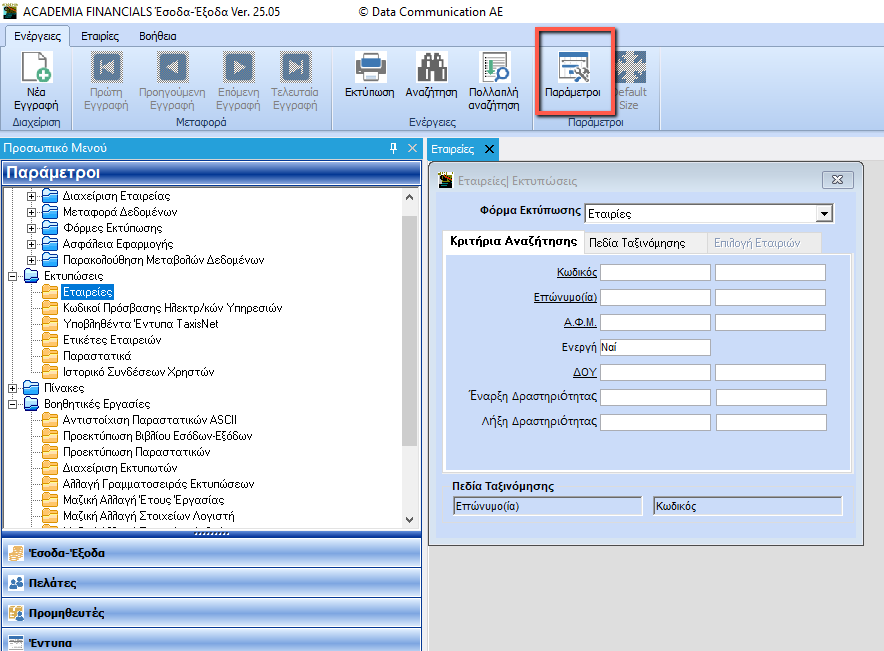Click the Επώνυμο(ία) field label link
This screenshot has height=651, width=884.
[565, 297]
